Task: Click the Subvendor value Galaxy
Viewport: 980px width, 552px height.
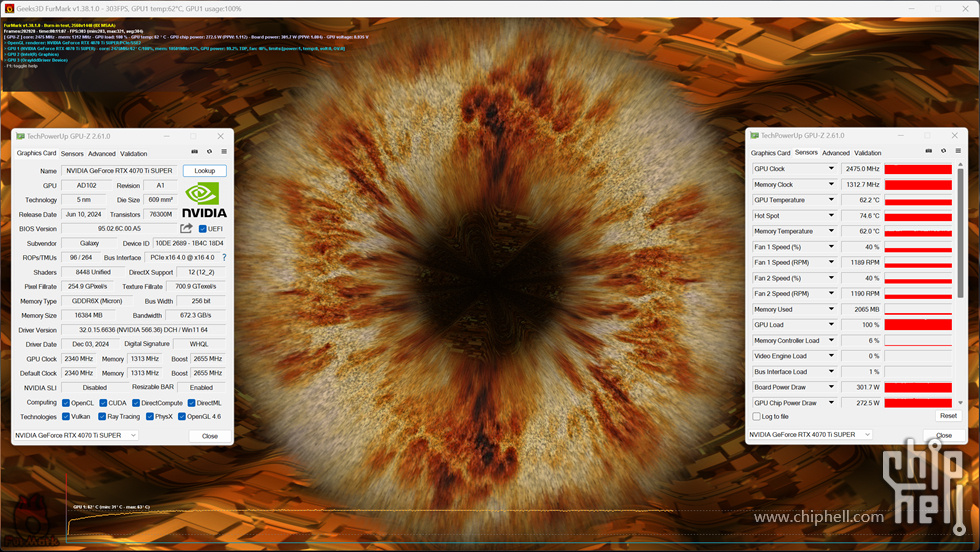Action: (89, 243)
